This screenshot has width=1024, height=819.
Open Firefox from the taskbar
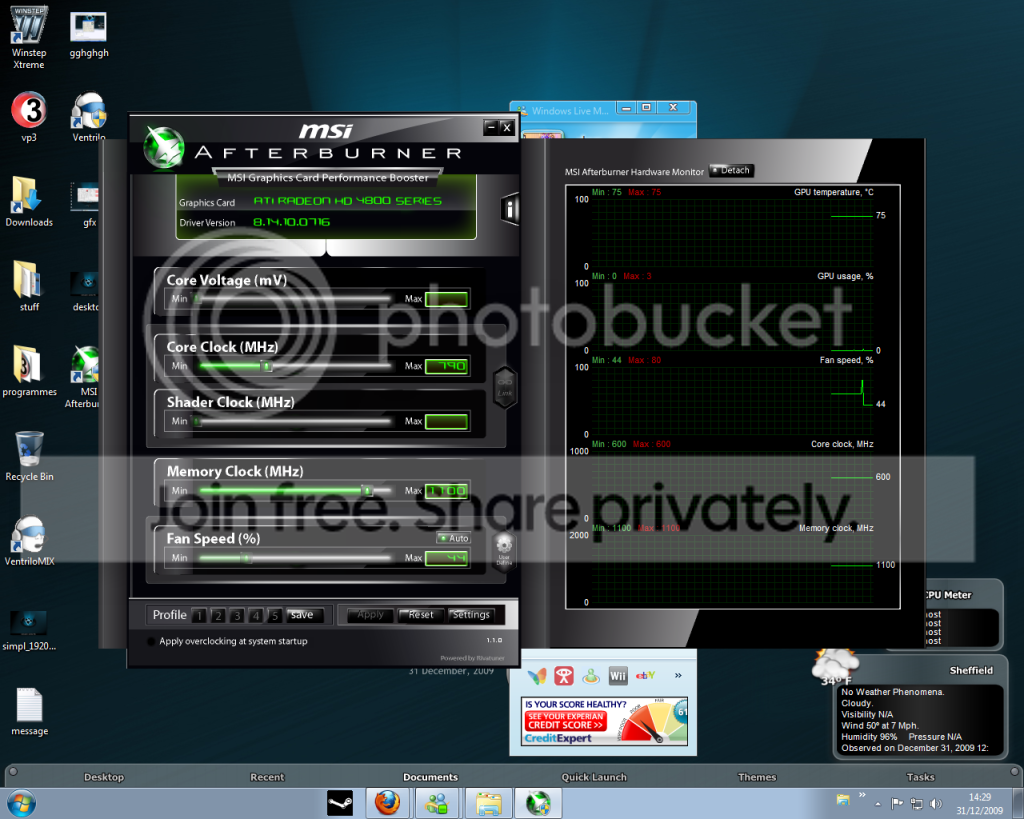coord(387,803)
